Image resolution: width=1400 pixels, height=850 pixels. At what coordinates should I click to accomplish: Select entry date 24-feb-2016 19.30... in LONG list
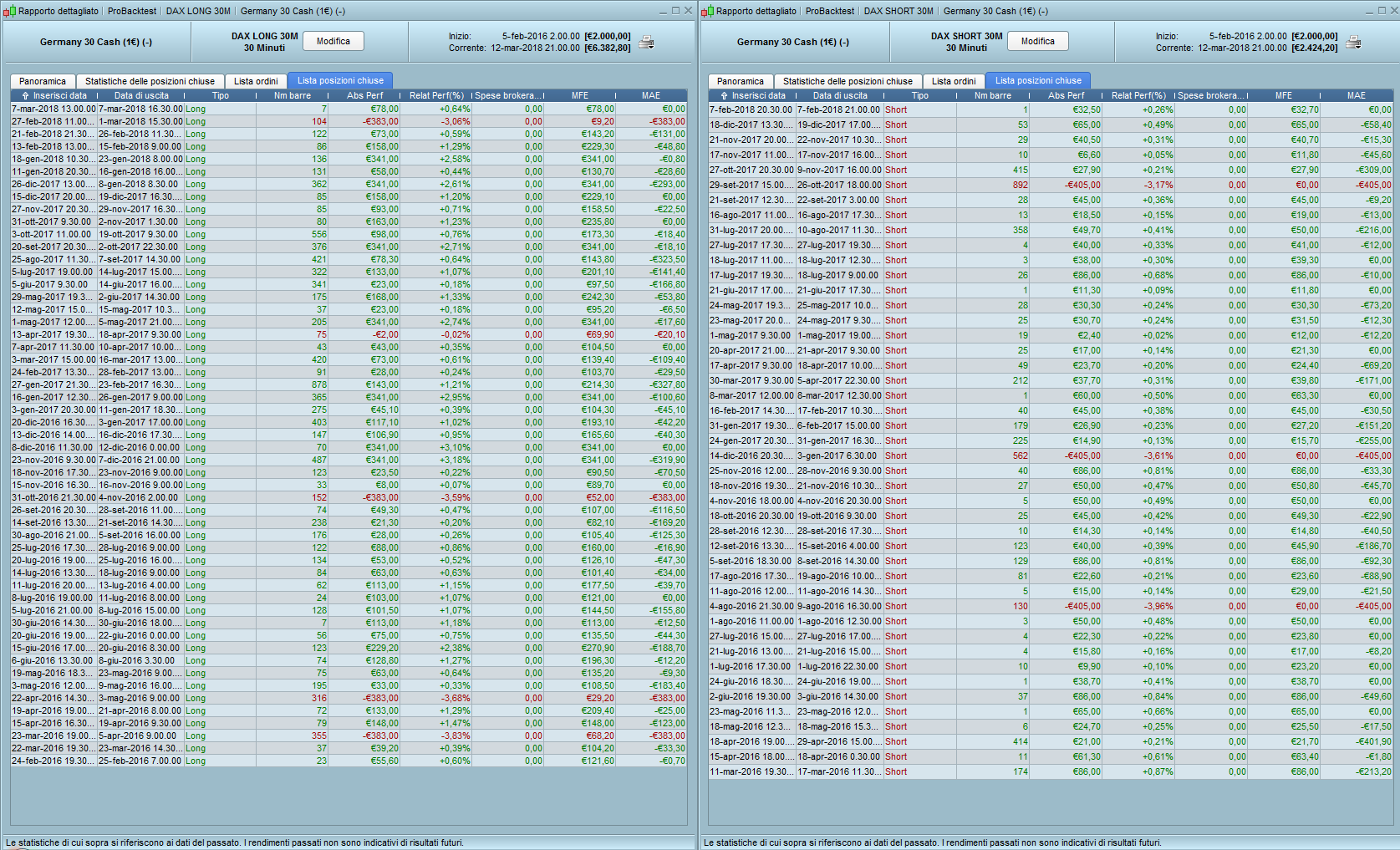click(x=53, y=761)
